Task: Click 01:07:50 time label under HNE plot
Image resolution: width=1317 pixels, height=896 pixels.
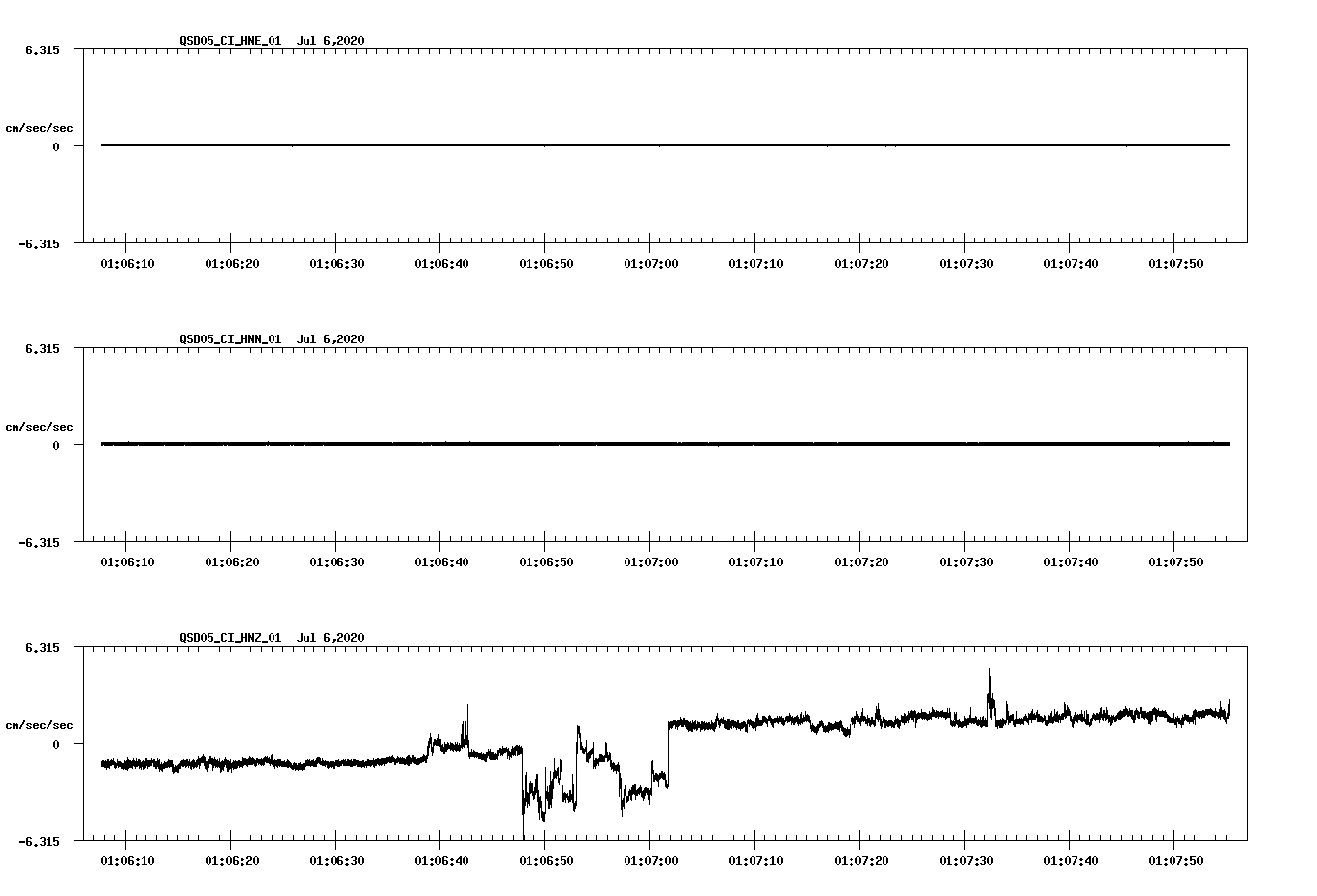Action: coord(1174,263)
